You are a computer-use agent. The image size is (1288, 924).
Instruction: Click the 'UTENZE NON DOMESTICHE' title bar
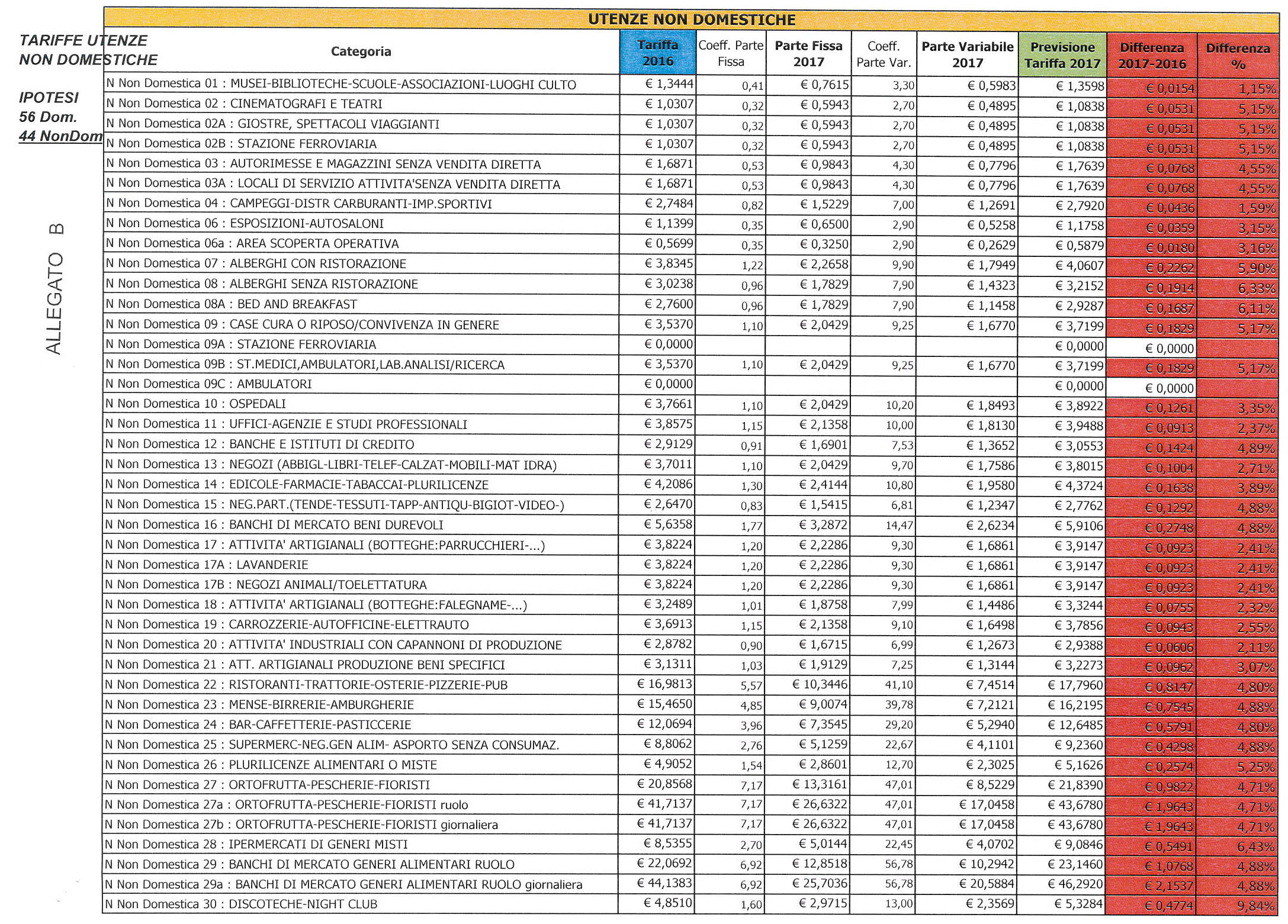691,19
